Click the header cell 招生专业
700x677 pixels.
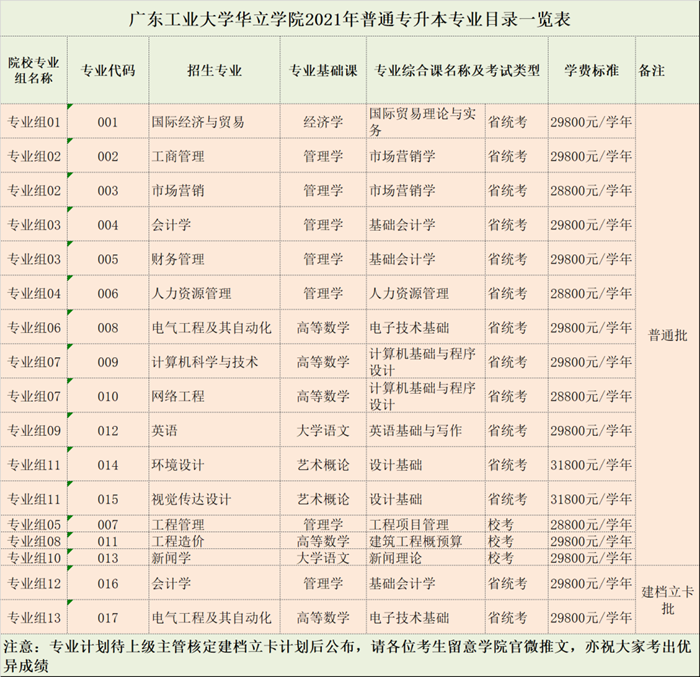click(214, 70)
